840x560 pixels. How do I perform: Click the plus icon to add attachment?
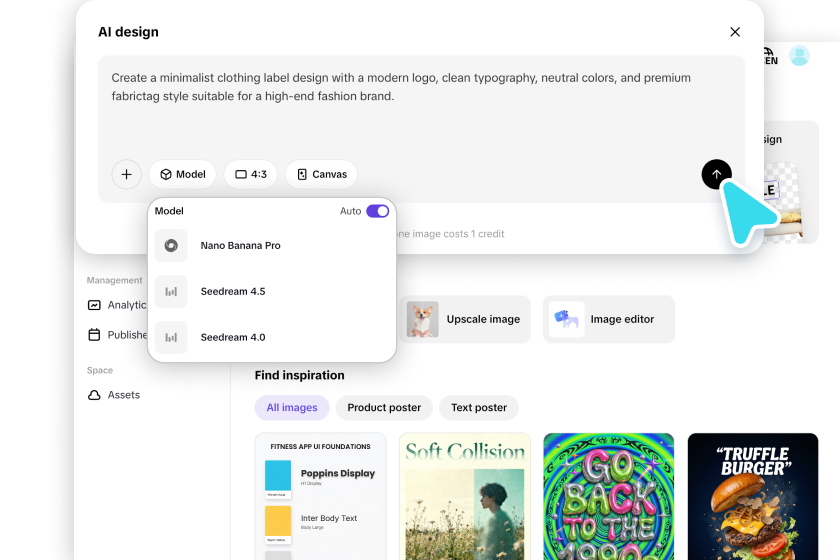click(126, 174)
